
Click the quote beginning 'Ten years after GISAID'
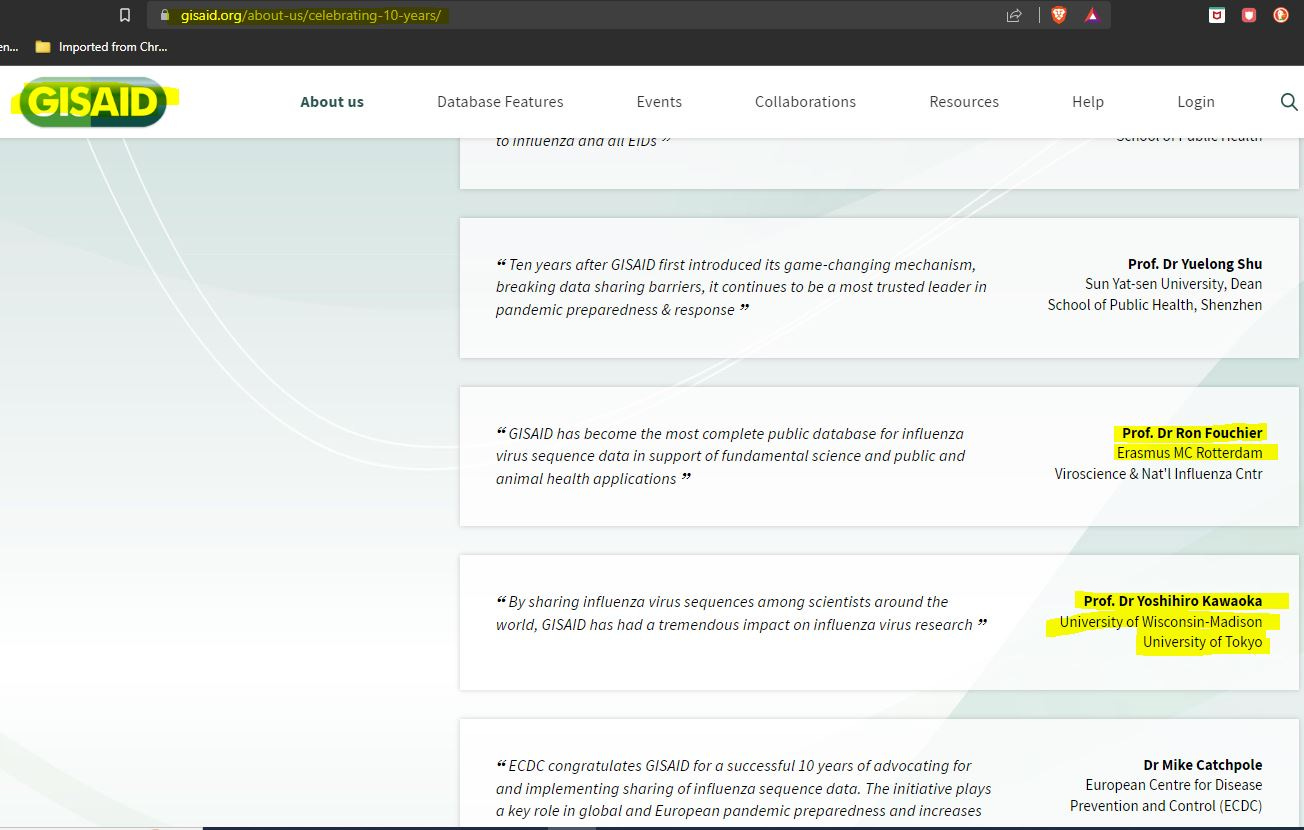coord(741,287)
